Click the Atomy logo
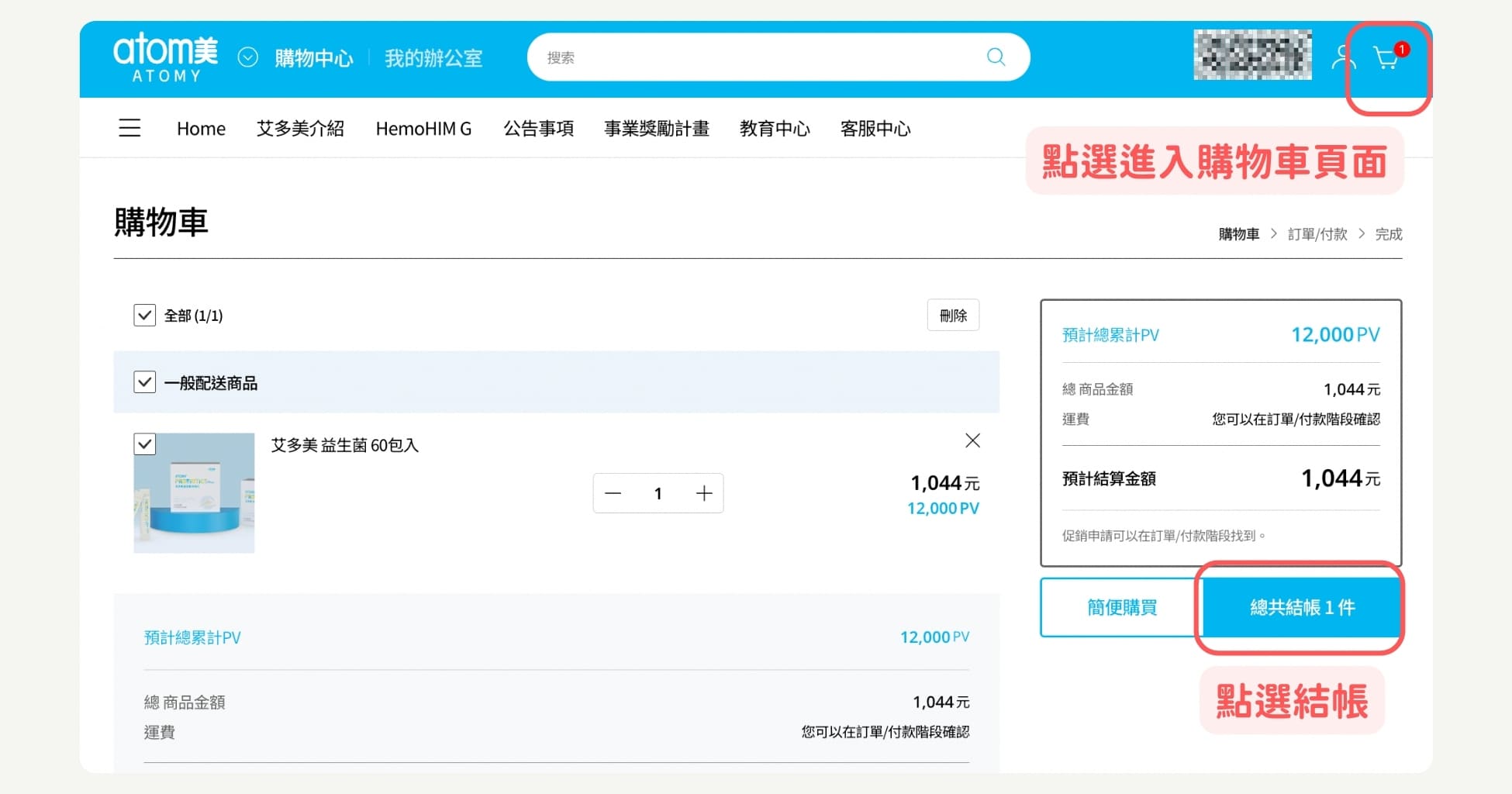1512x794 pixels. [166, 58]
